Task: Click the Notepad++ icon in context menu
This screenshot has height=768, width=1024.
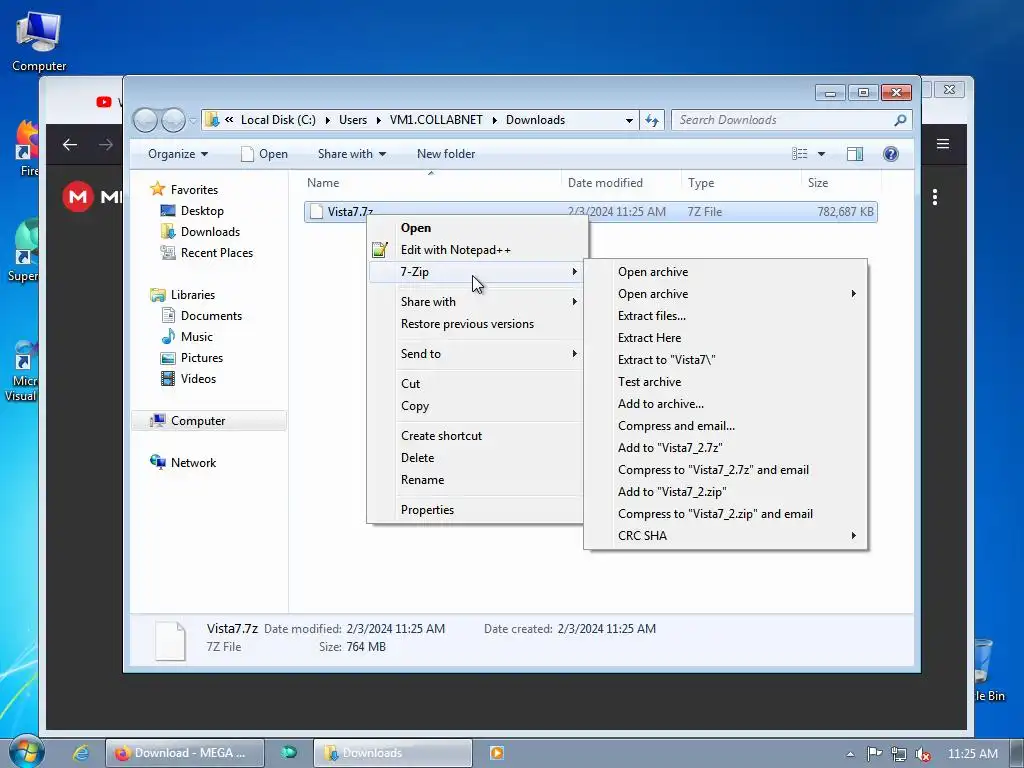Action: point(379,249)
